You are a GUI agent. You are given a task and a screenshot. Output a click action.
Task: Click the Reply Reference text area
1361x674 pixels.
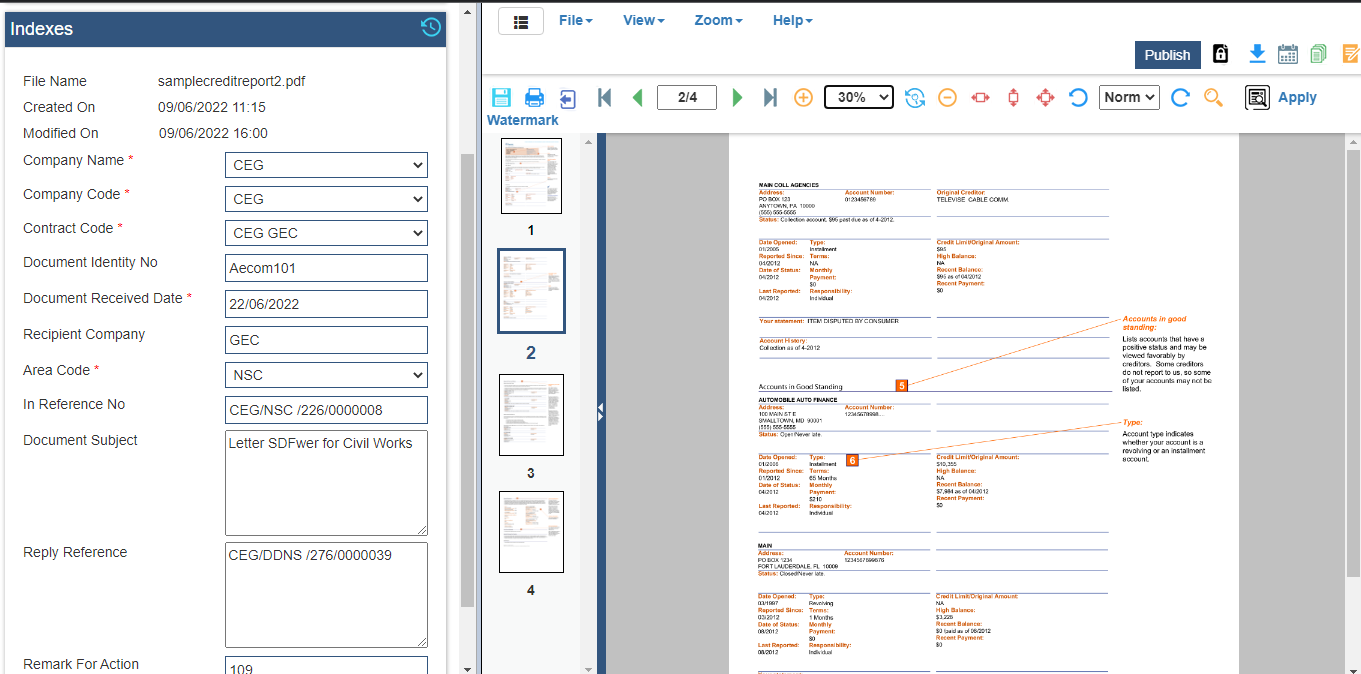[326, 595]
